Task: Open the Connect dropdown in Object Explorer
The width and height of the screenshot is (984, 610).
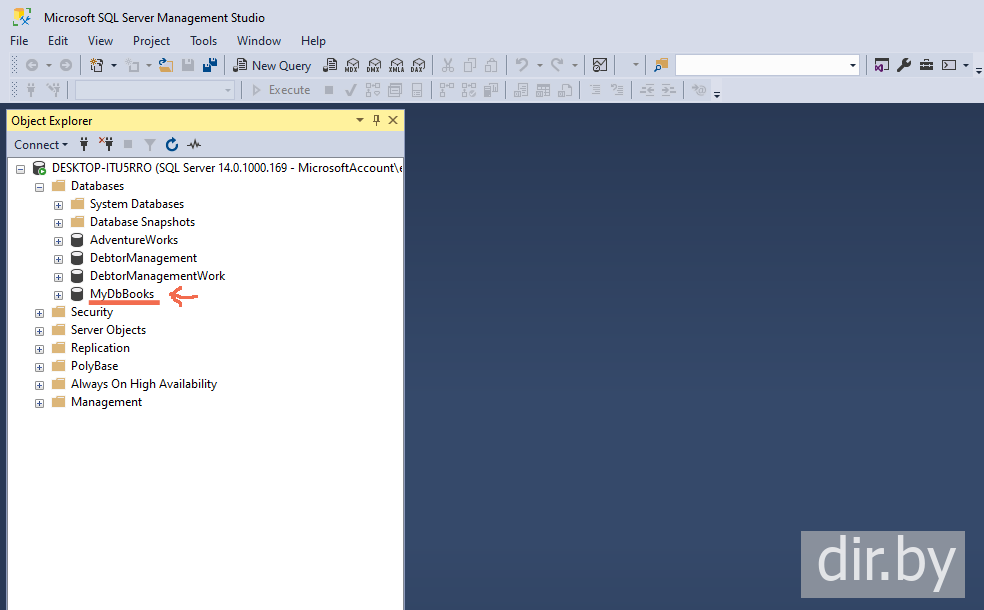Action: [x=41, y=145]
